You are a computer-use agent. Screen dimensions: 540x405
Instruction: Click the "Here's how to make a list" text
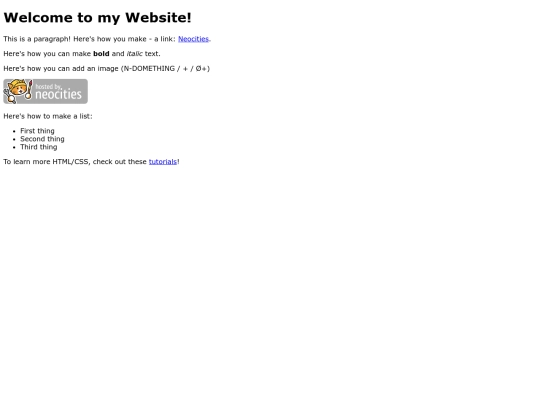pos(48,116)
